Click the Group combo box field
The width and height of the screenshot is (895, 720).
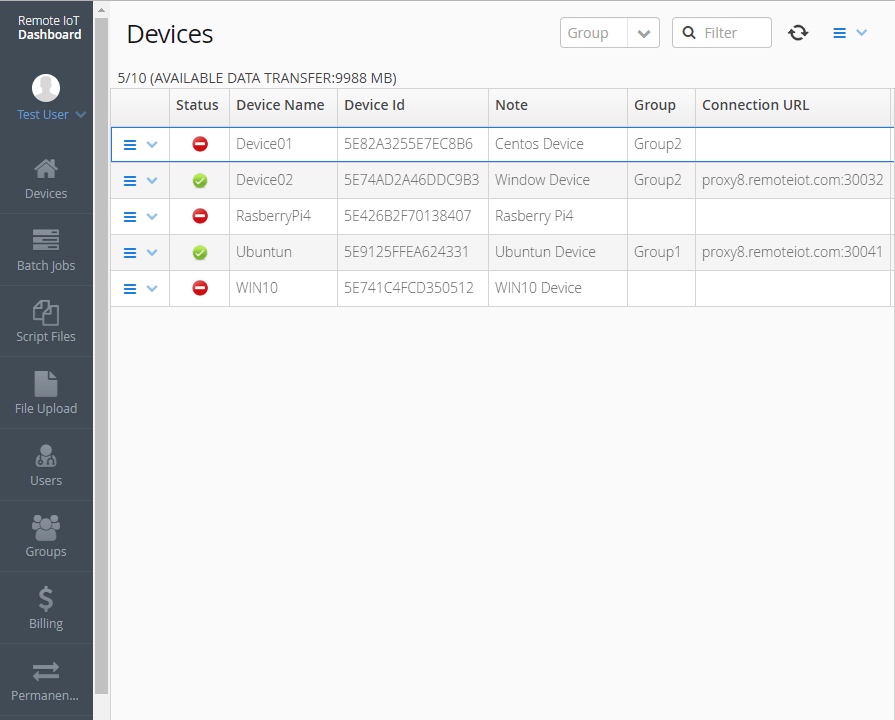(x=594, y=33)
